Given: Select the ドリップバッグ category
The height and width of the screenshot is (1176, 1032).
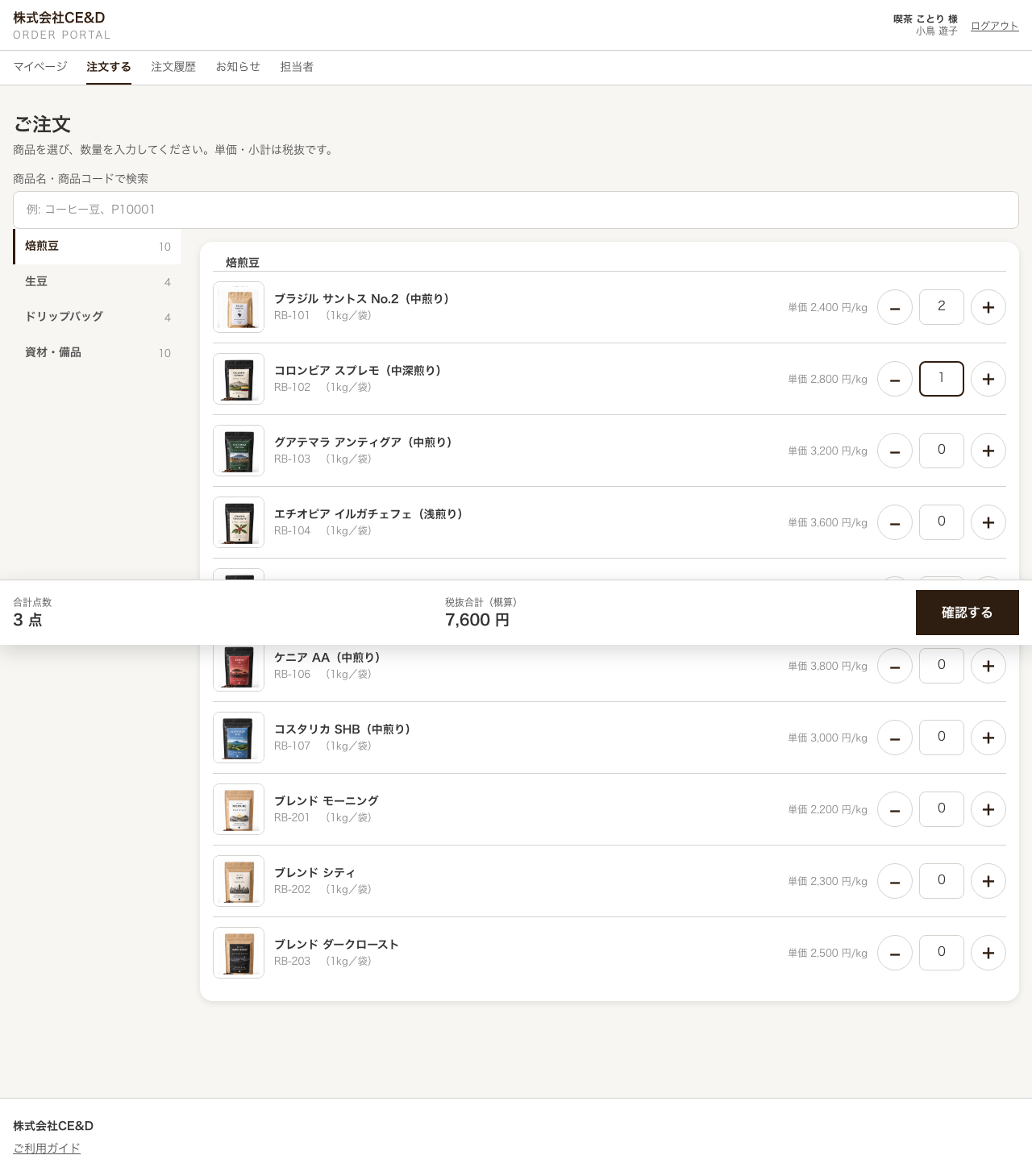Looking at the screenshot, I should click(97, 317).
